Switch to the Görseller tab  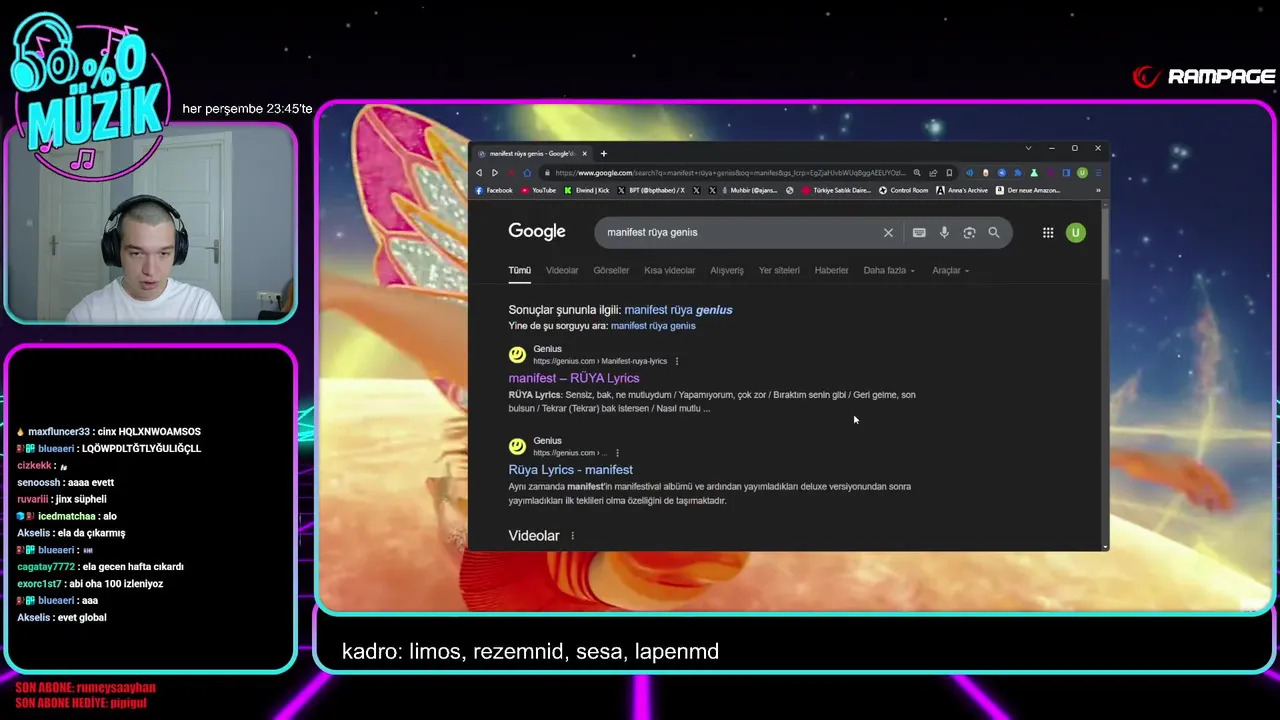click(611, 270)
